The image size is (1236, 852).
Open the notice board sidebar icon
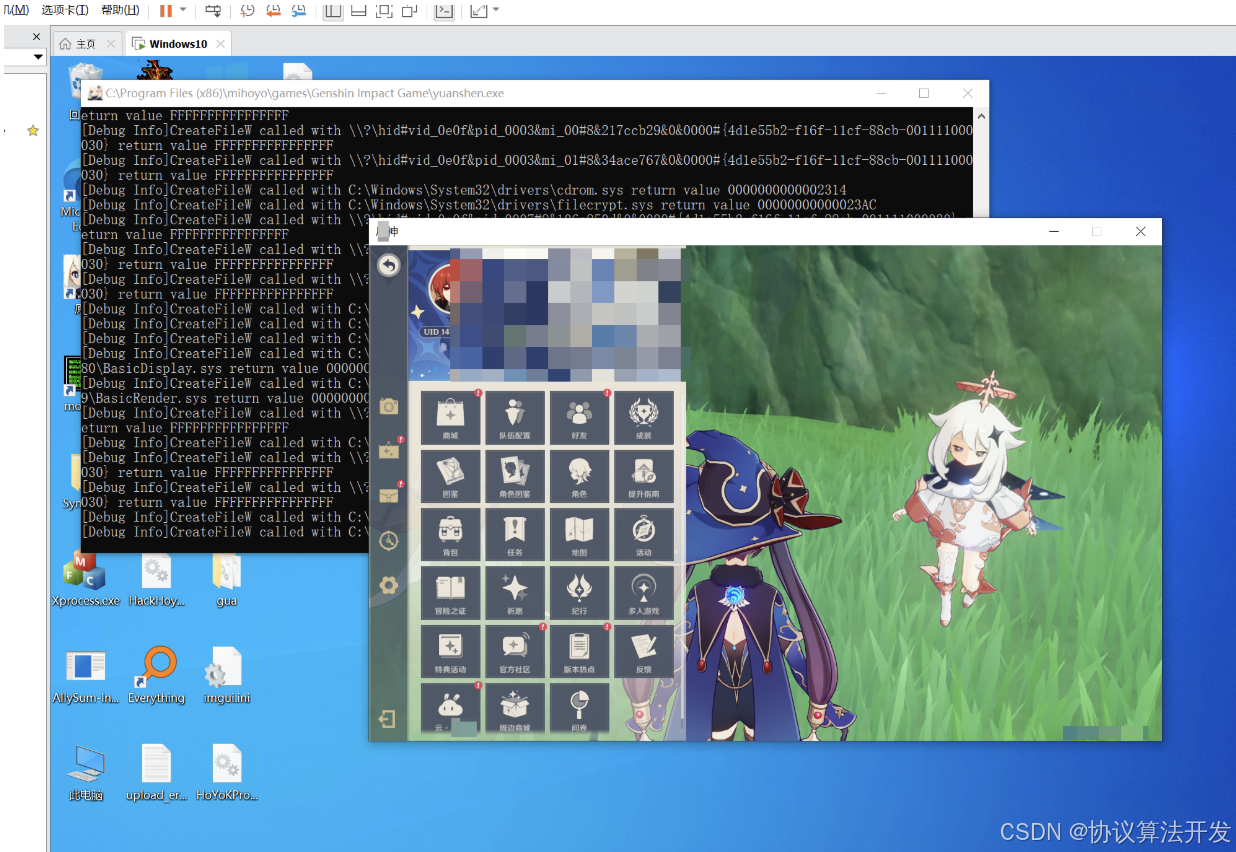388,450
